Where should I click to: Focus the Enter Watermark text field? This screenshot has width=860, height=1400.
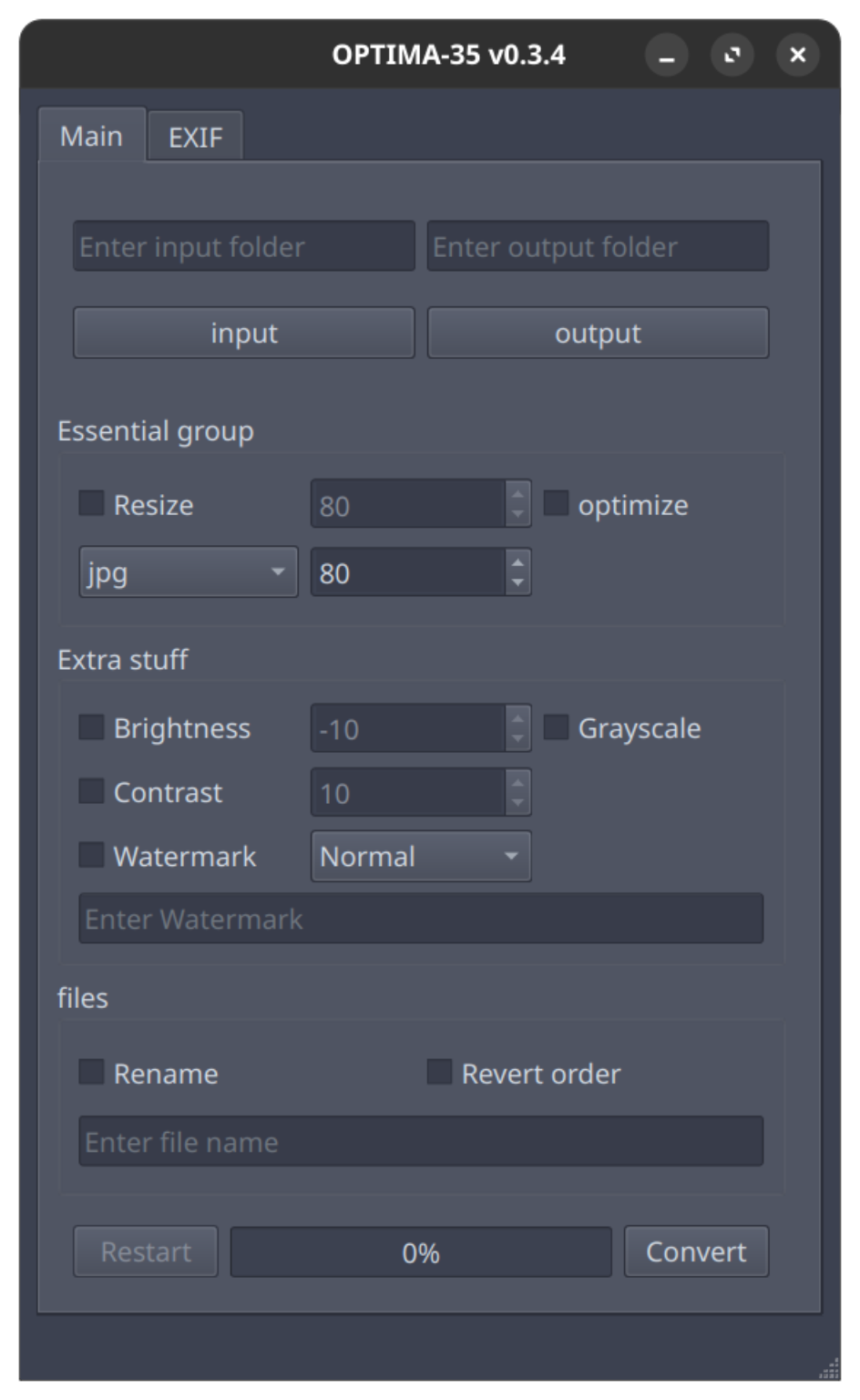click(421, 919)
